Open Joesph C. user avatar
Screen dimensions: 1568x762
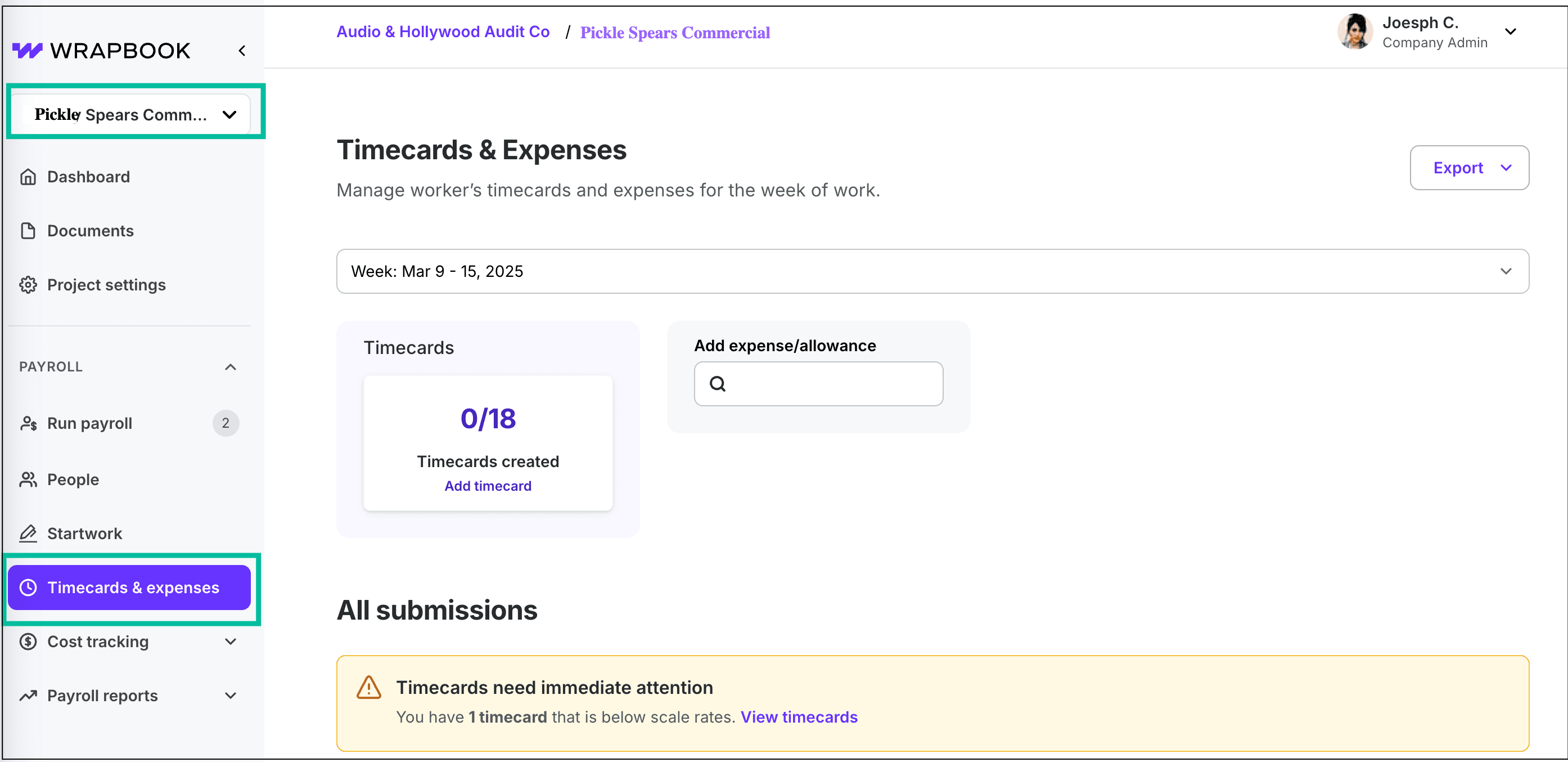pos(1354,32)
